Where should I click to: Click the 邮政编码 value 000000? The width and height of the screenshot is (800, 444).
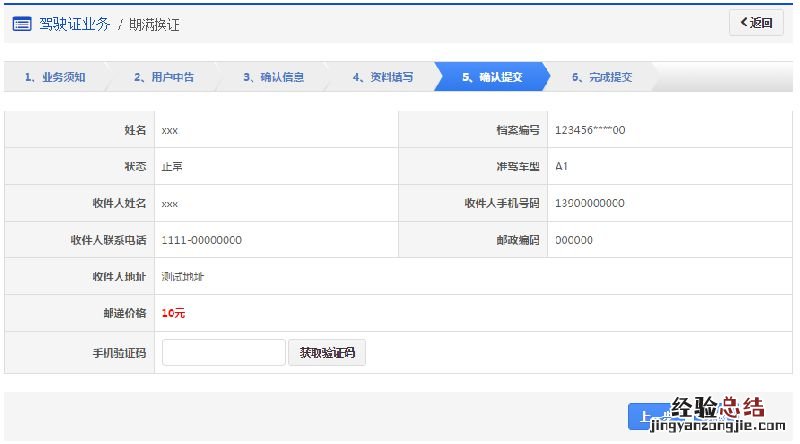tap(574, 240)
